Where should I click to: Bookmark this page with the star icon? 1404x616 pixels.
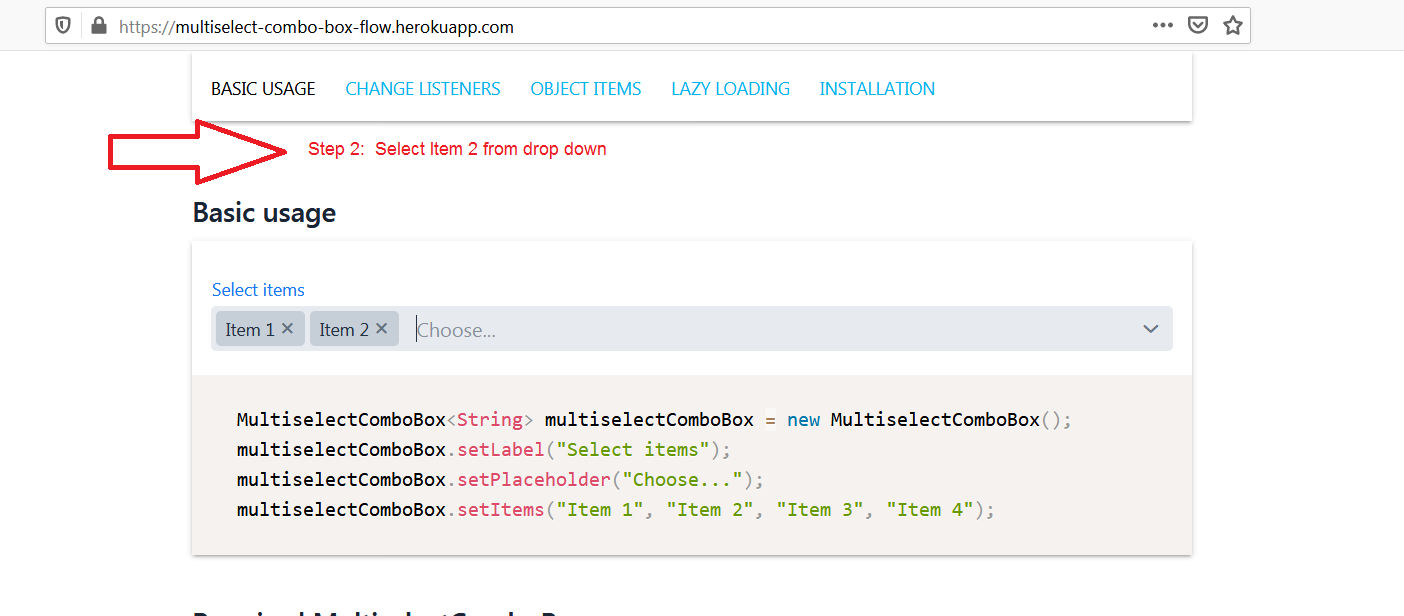[x=1232, y=26]
